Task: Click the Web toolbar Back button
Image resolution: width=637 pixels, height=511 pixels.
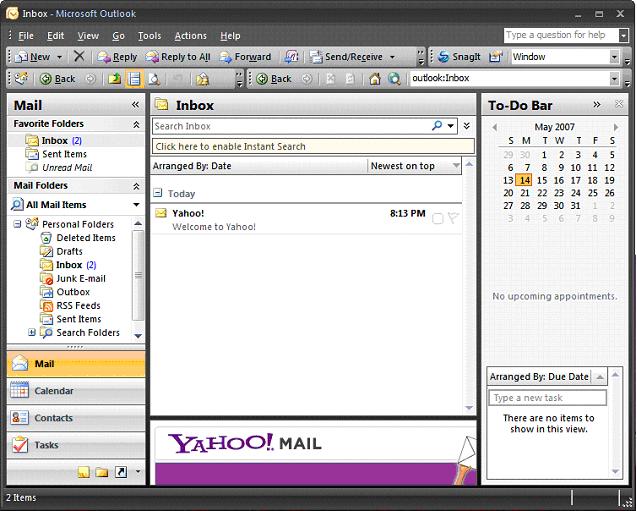Action: click(274, 78)
